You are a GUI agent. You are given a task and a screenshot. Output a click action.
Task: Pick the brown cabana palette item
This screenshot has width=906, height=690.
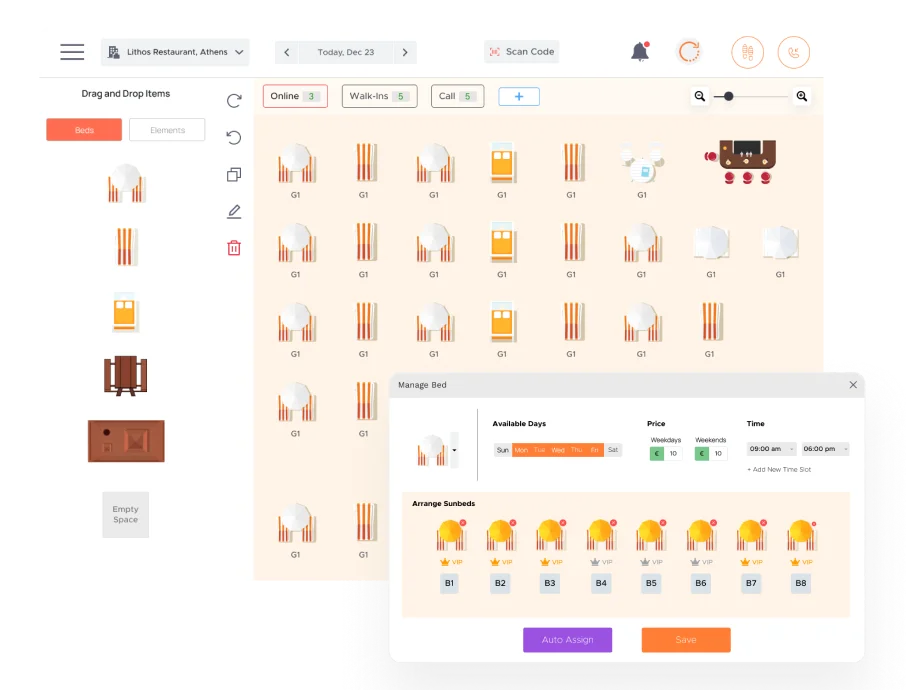126,441
